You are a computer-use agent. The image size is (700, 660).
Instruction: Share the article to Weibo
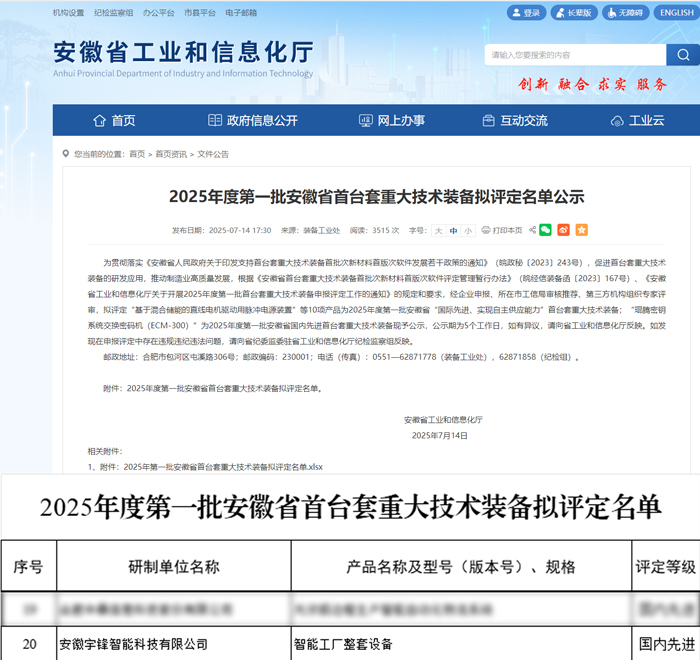[563, 230]
